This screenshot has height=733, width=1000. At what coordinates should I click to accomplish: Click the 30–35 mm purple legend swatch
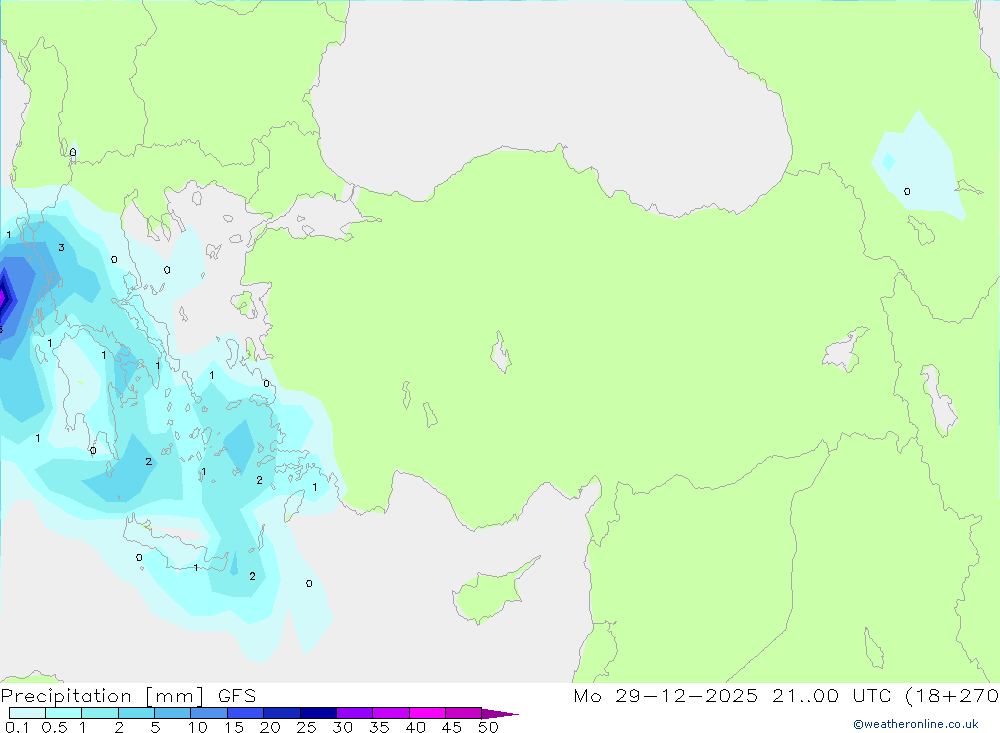355,713
